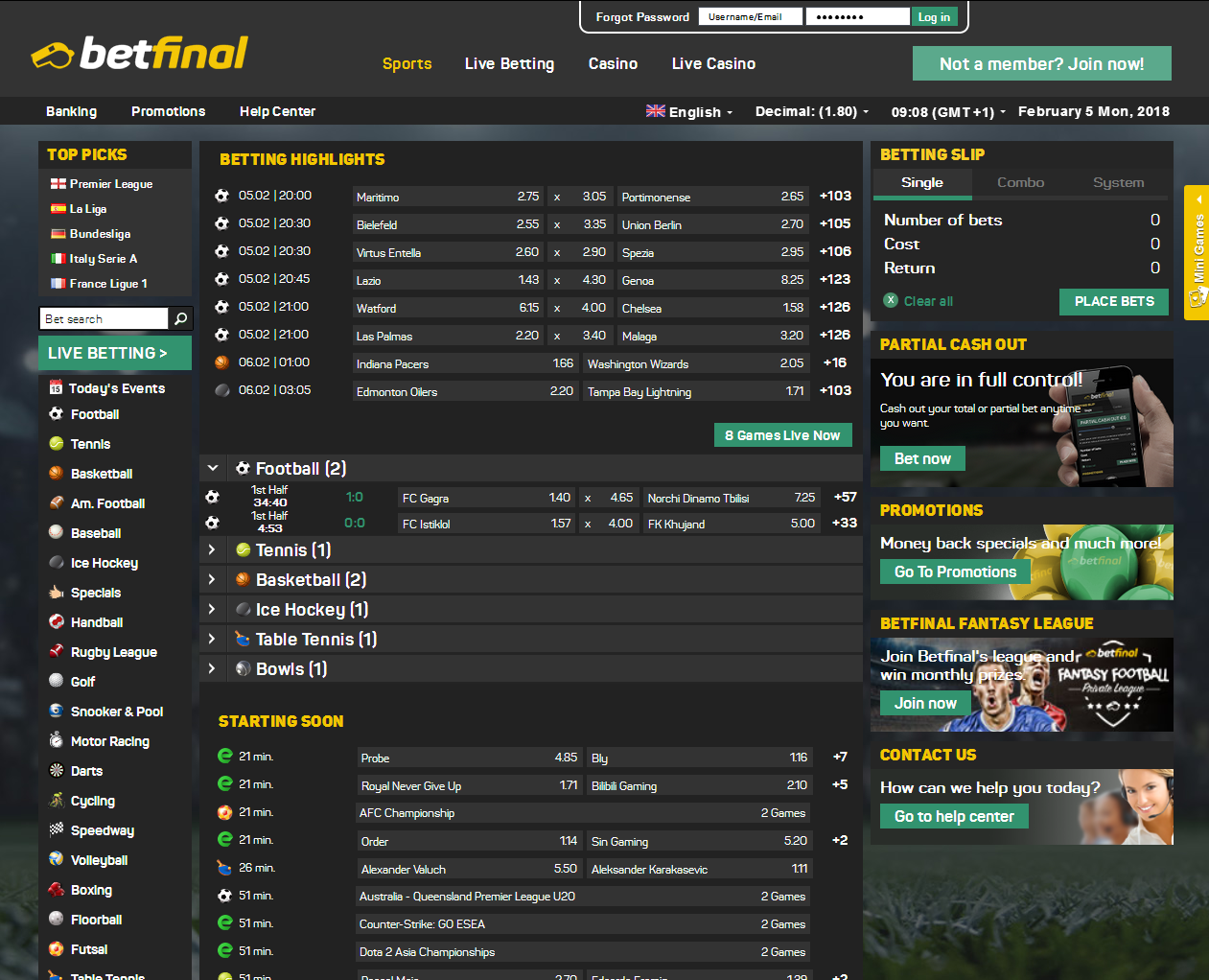Click the Clear all X icon
This screenshot has width=1209, height=980.
coord(891,300)
